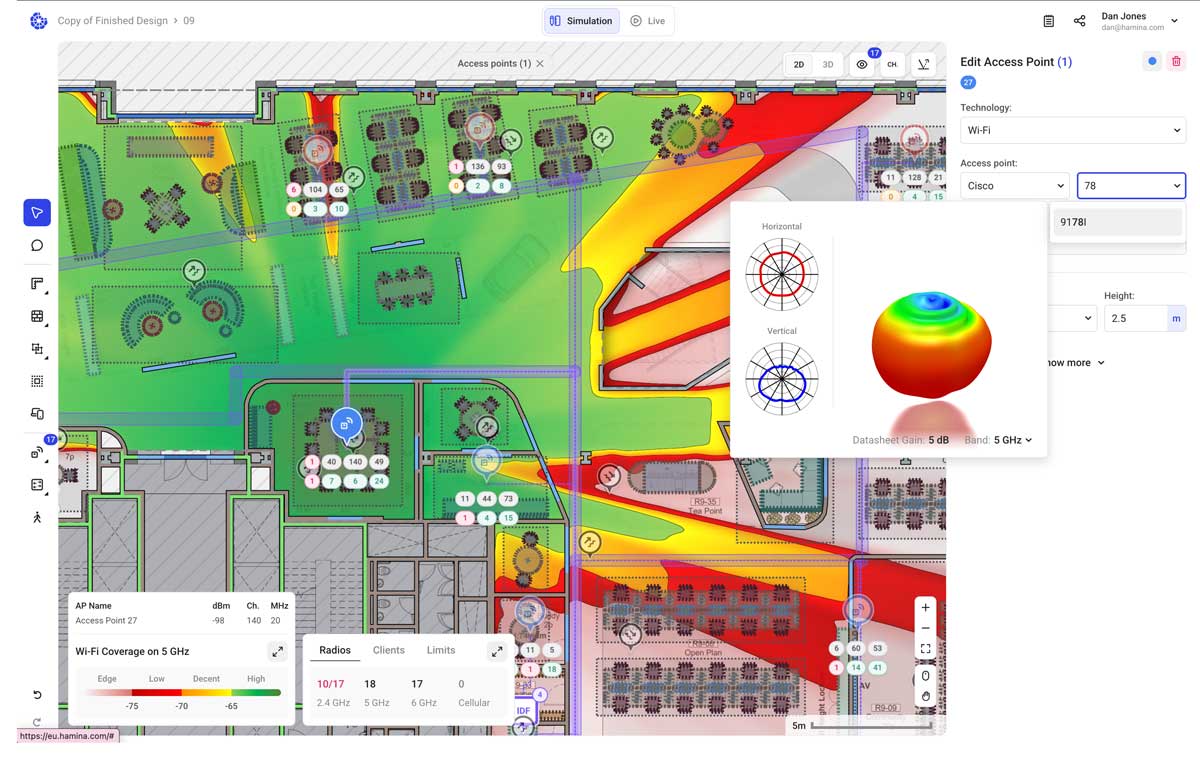This screenshot has height=762, width=1200.
Task: Switch map to 2D view
Action: point(799,64)
